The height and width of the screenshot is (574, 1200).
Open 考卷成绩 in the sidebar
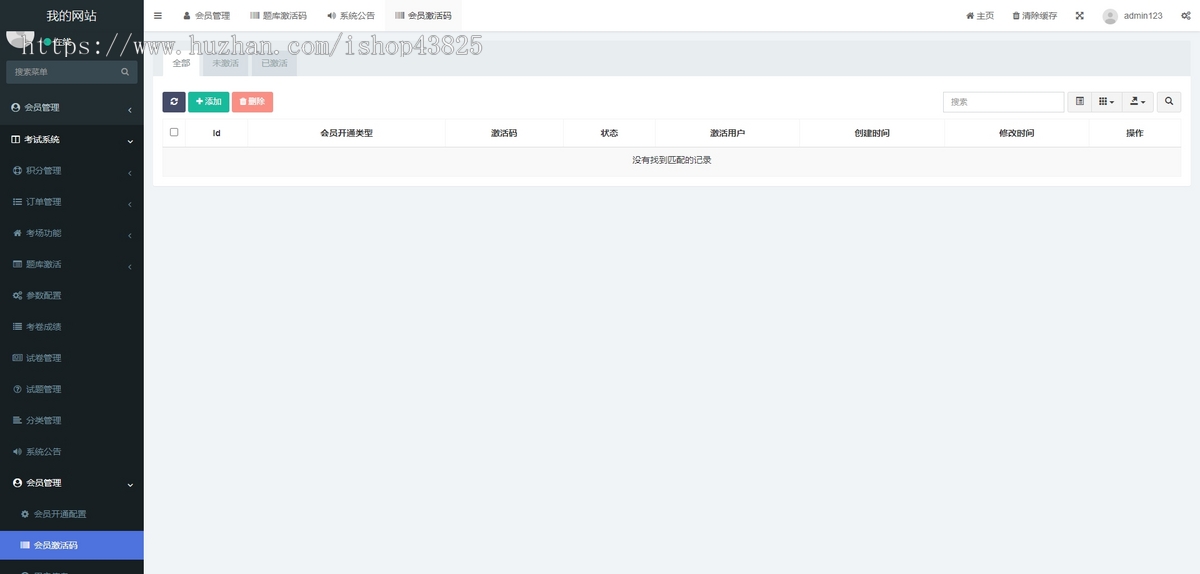(x=72, y=327)
